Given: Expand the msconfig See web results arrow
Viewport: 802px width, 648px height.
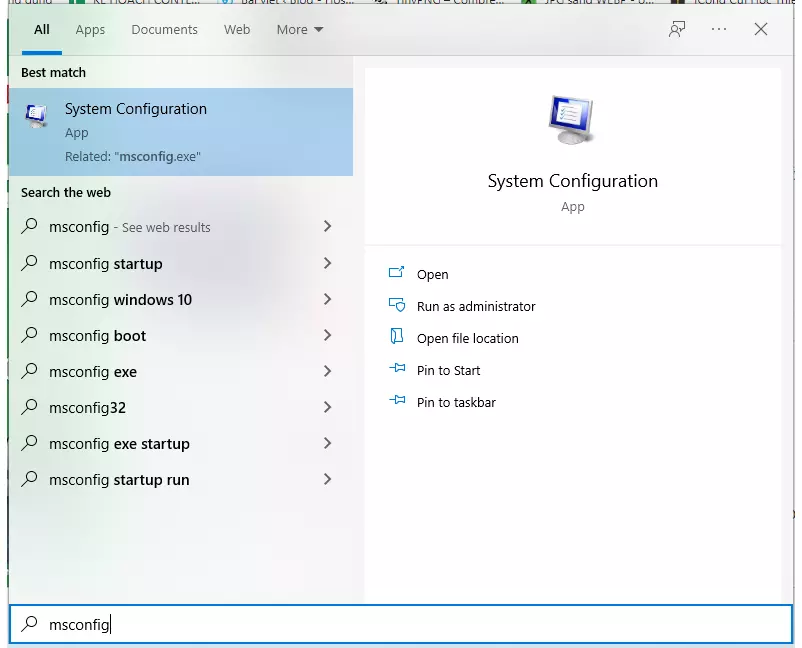Looking at the screenshot, I should [x=327, y=226].
